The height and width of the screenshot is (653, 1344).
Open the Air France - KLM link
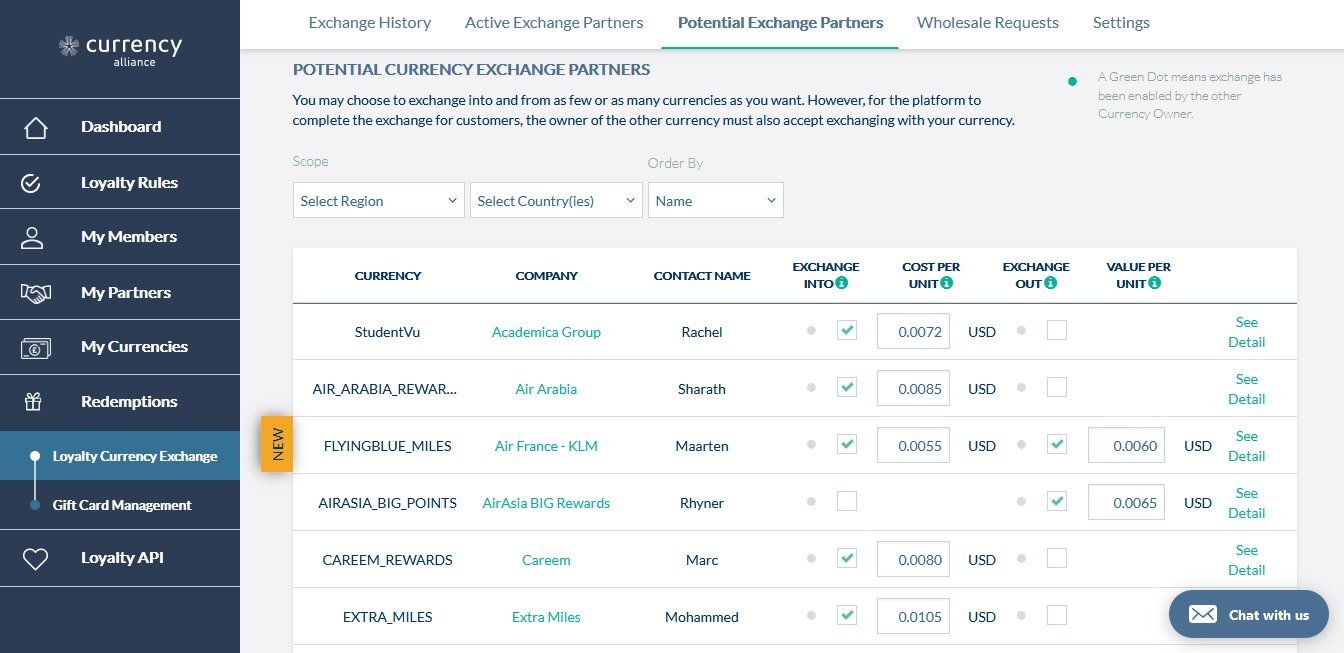pyautogui.click(x=546, y=446)
